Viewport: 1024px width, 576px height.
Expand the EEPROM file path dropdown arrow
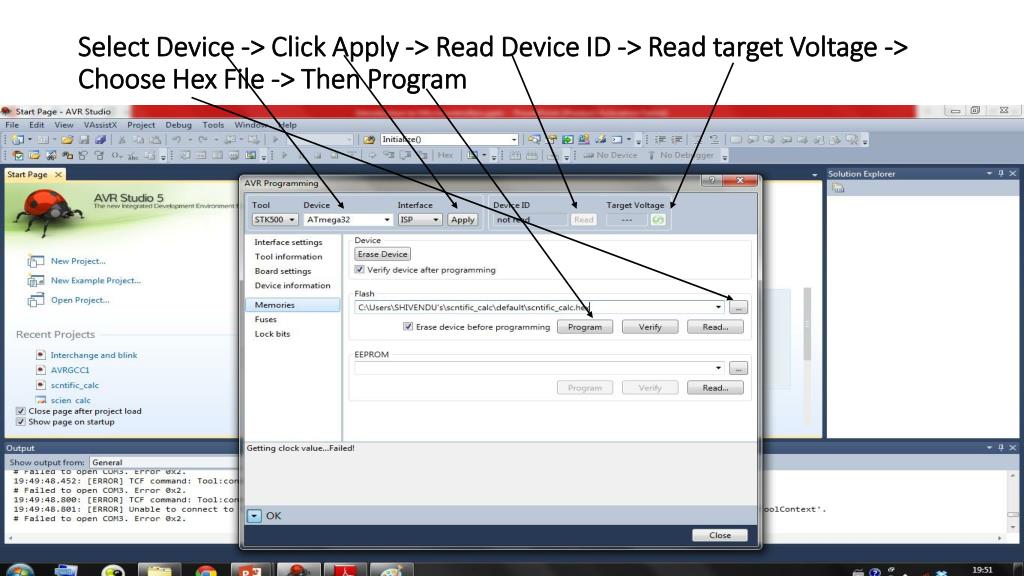(x=718, y=368)
